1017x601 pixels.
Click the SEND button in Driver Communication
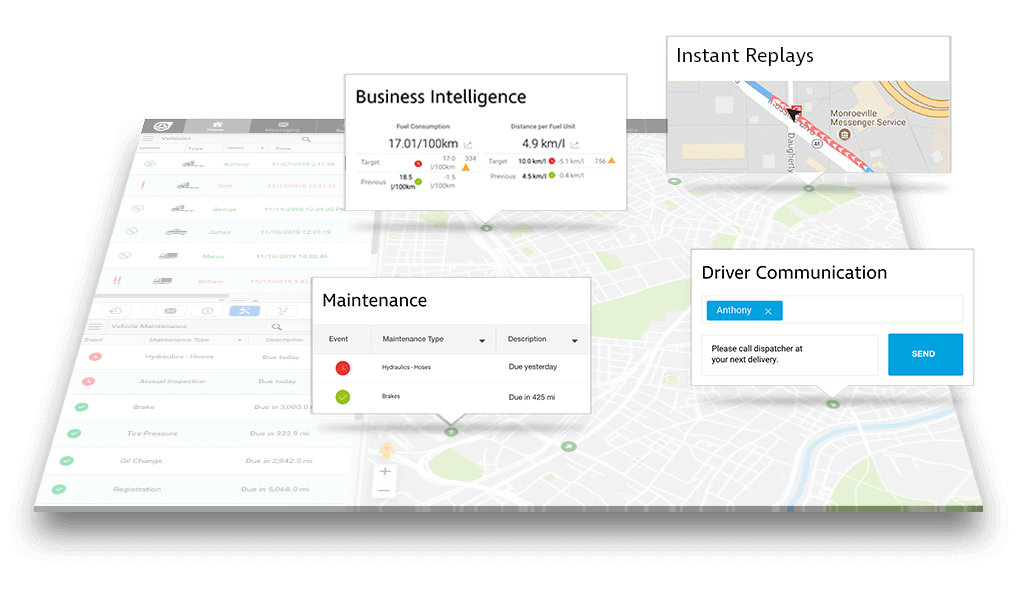[925, 354]
